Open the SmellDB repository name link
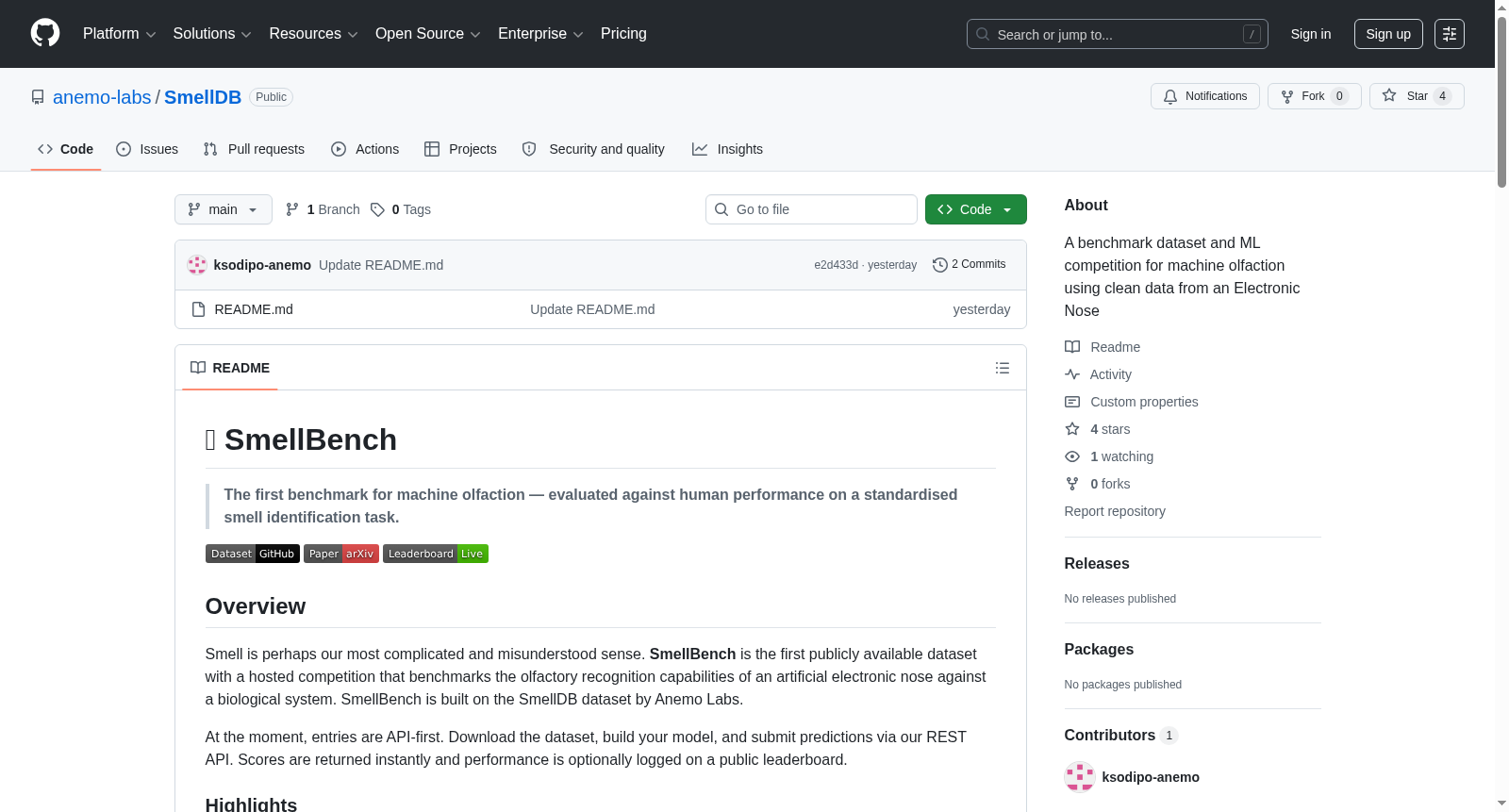The width and height of the screenshot is (1509, 812). (203, 97)
